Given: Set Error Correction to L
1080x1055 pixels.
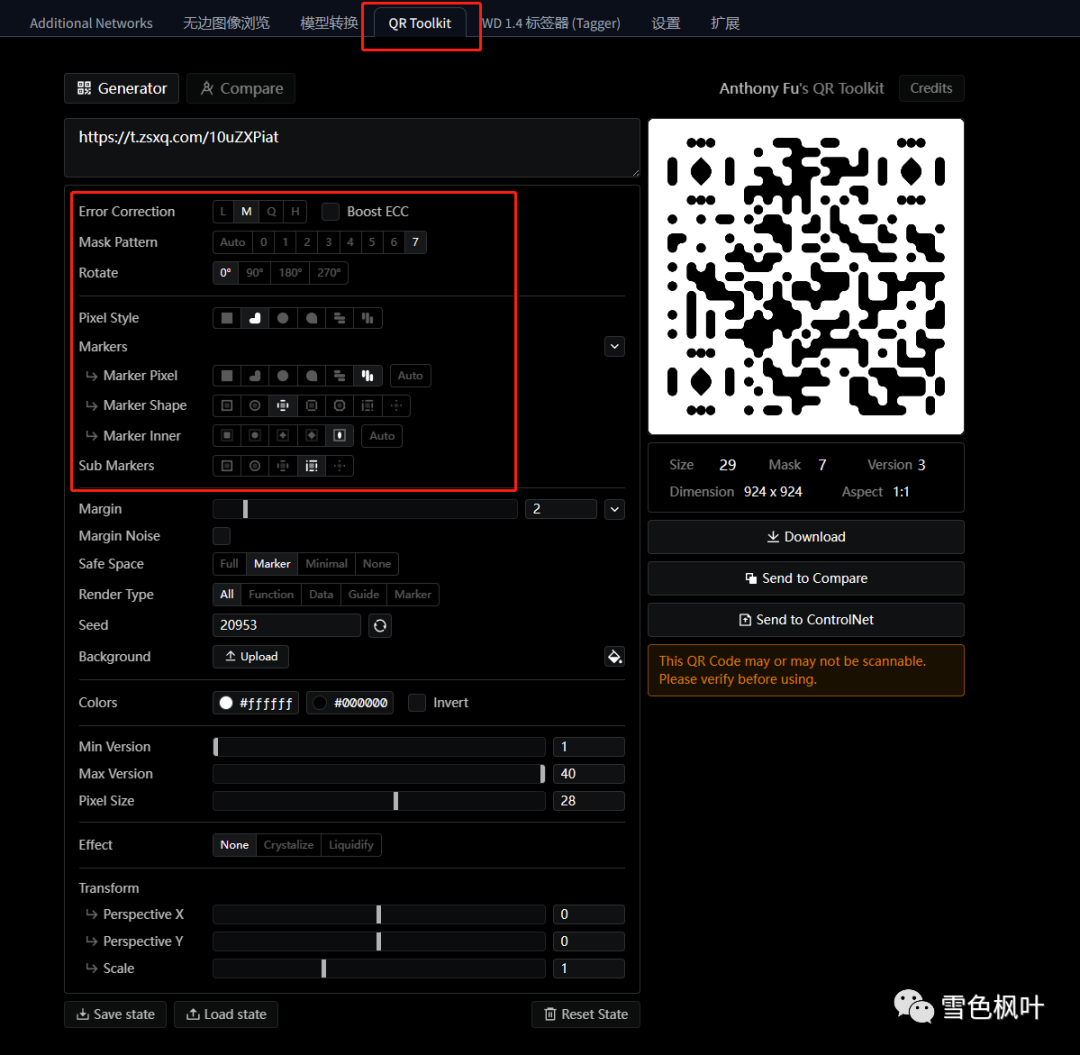Looking at the screenshot, I should [x=223, y=211].
